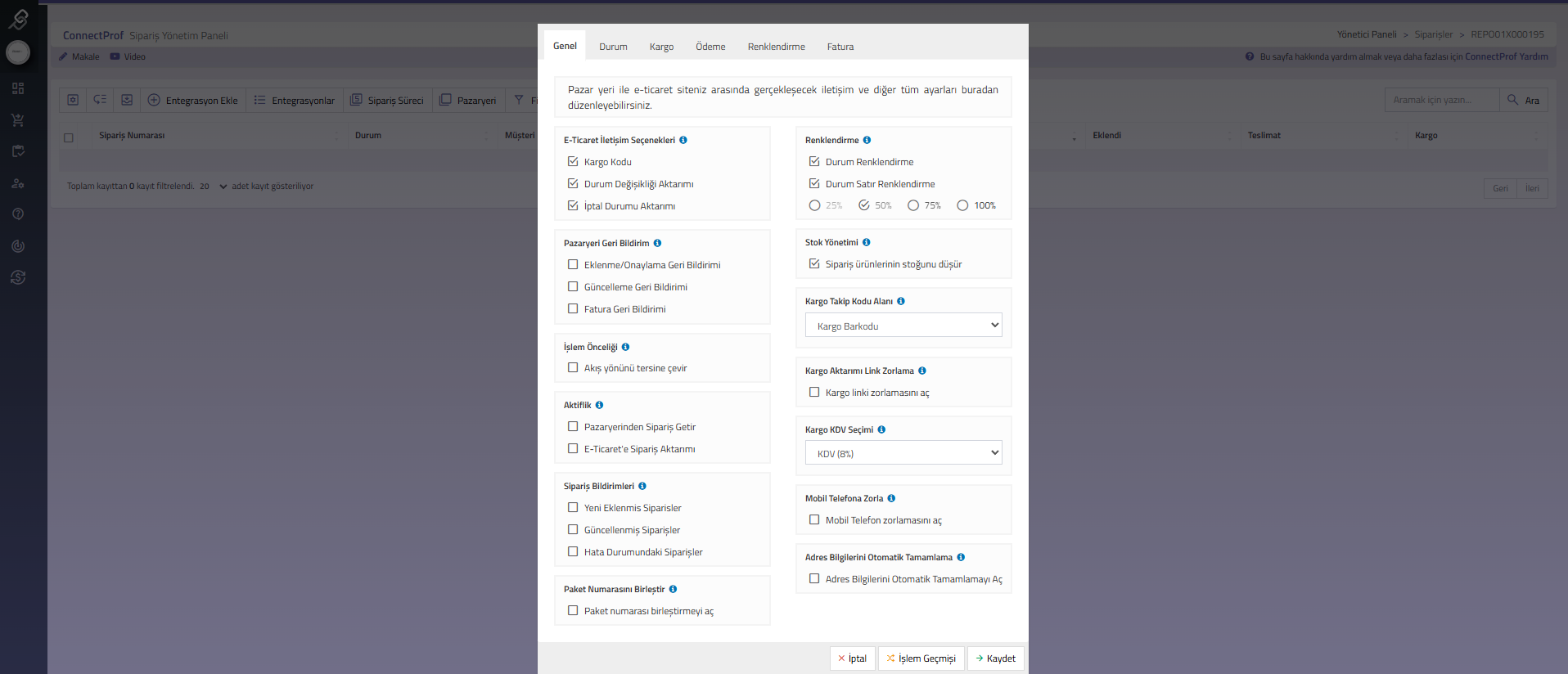The height and width of the screenshot is (674, 1568).
Task: Show info for Adres Bilgilerini Otomatik Tamamlama
Action: [x=961, y=557]
